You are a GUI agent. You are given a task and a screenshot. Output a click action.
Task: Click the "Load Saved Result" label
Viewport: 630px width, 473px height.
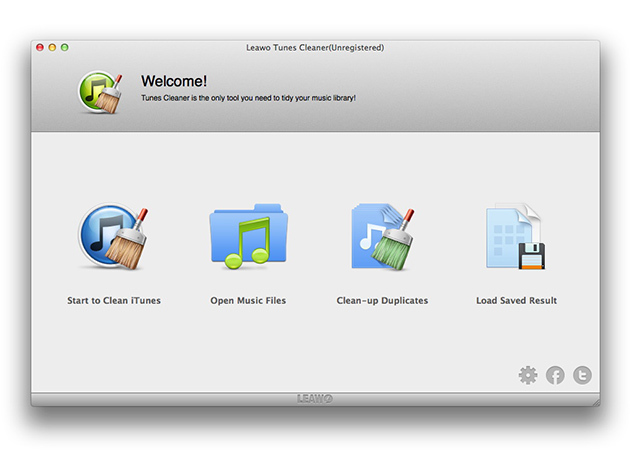pos(516,301)
